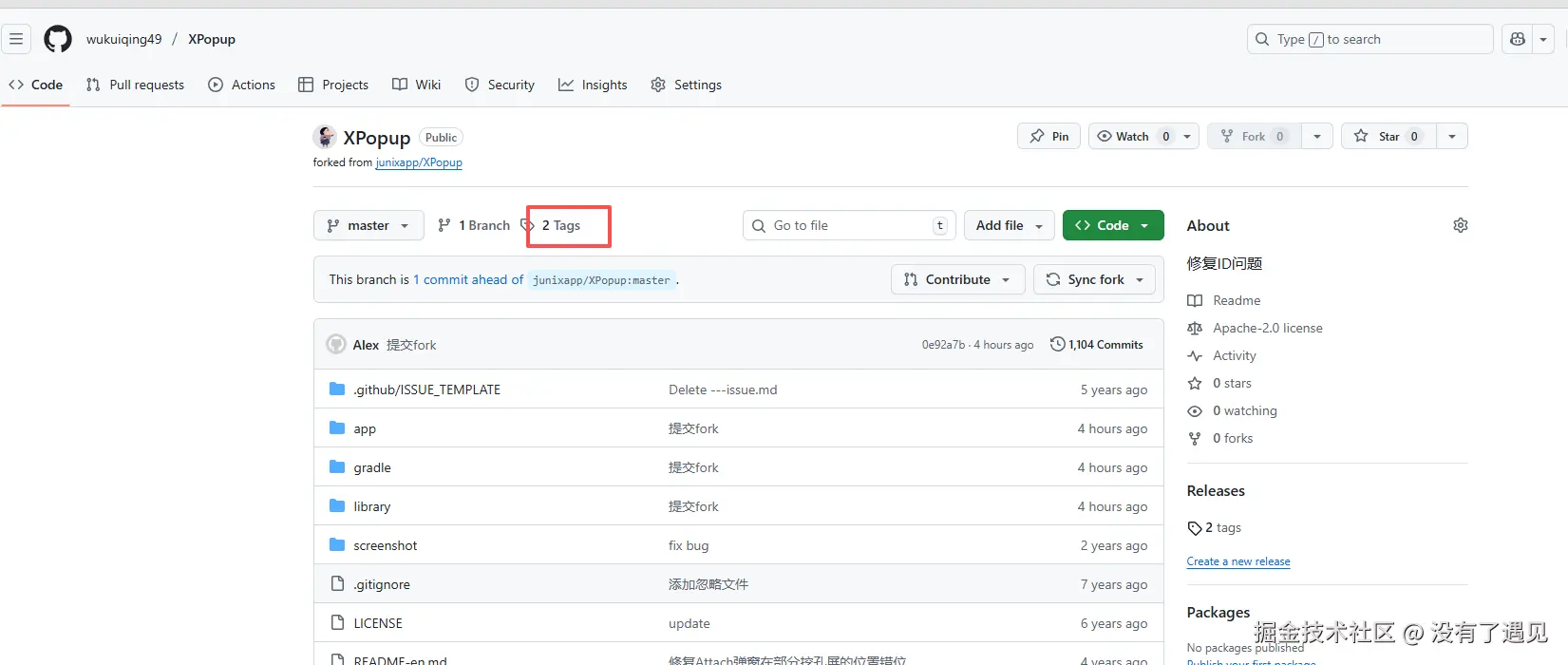
Task: Open the update commit message for LICENSE
Action: (x=690, y=623)
